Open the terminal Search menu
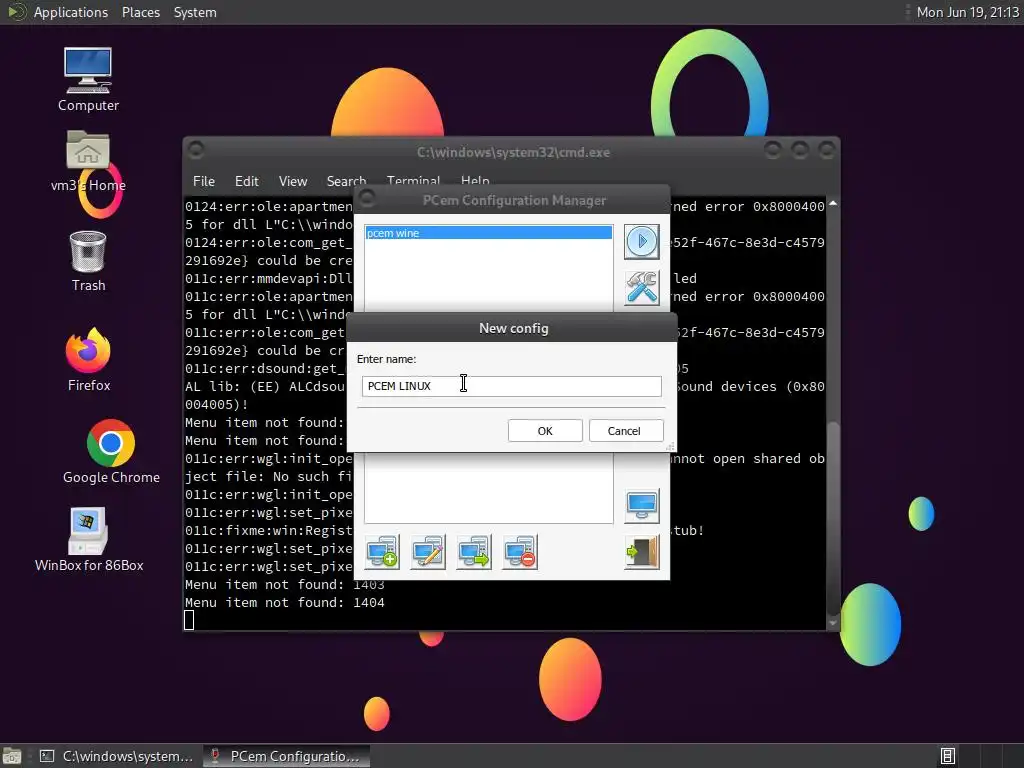Viewport: 1024px width, 768px height. 346,181
